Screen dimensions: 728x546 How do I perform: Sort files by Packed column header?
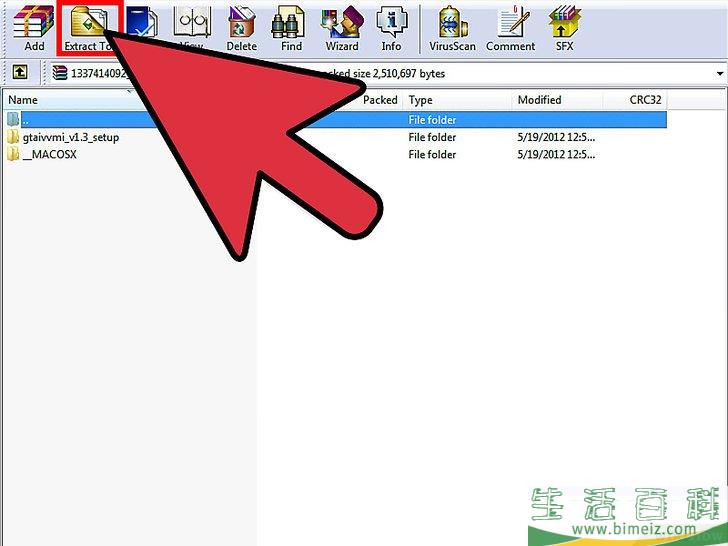pyautogui.click(x=380, y=100)
